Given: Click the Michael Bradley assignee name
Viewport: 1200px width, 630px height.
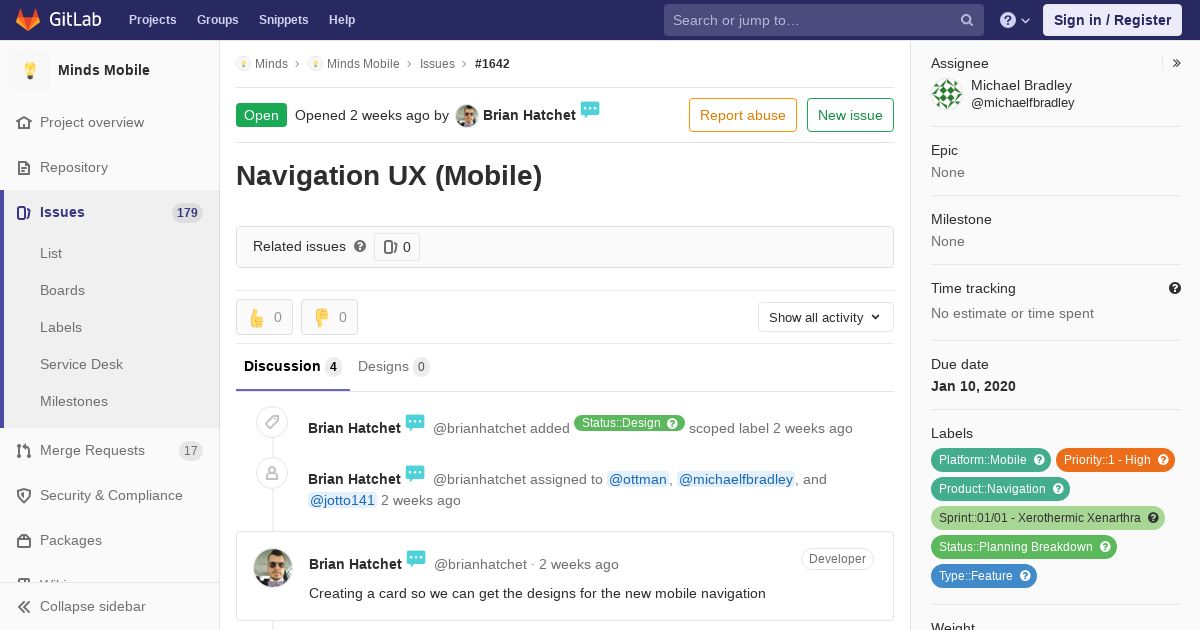Looking at the screenshot, I should (1021, 85).
